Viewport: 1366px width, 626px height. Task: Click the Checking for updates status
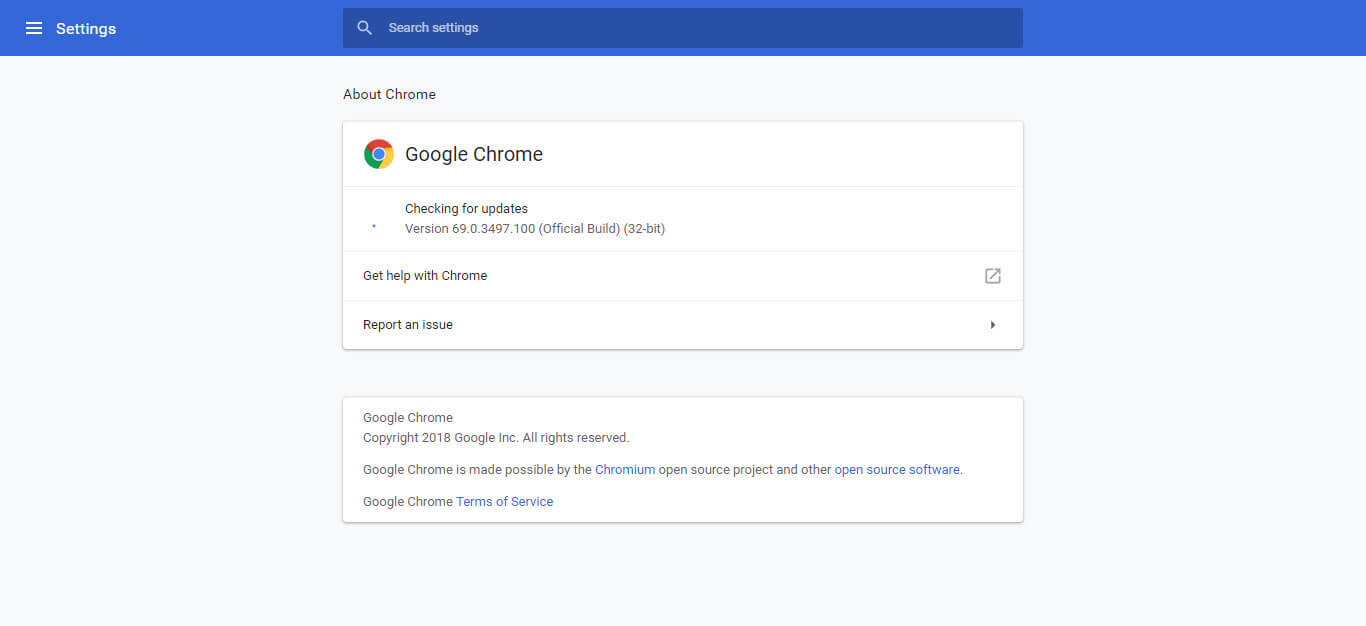466,208
